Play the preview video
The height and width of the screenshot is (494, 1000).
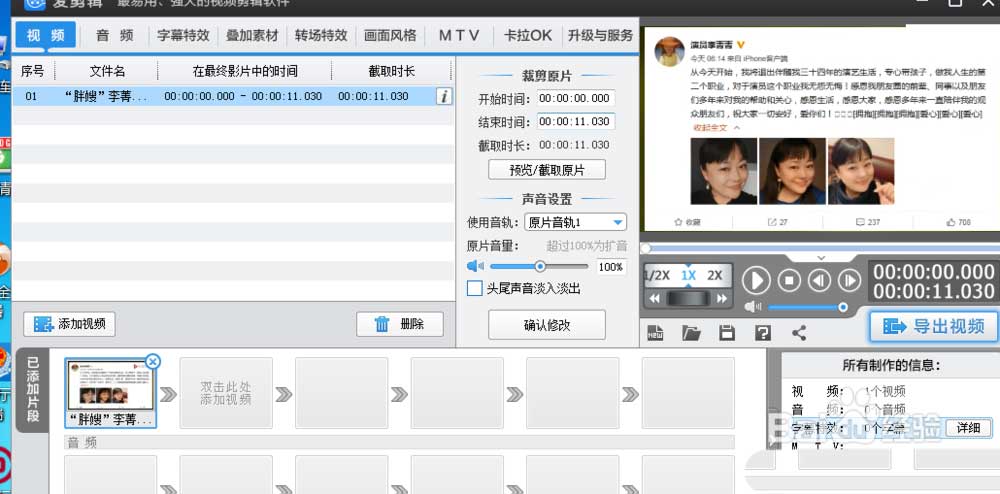[756, 280]
